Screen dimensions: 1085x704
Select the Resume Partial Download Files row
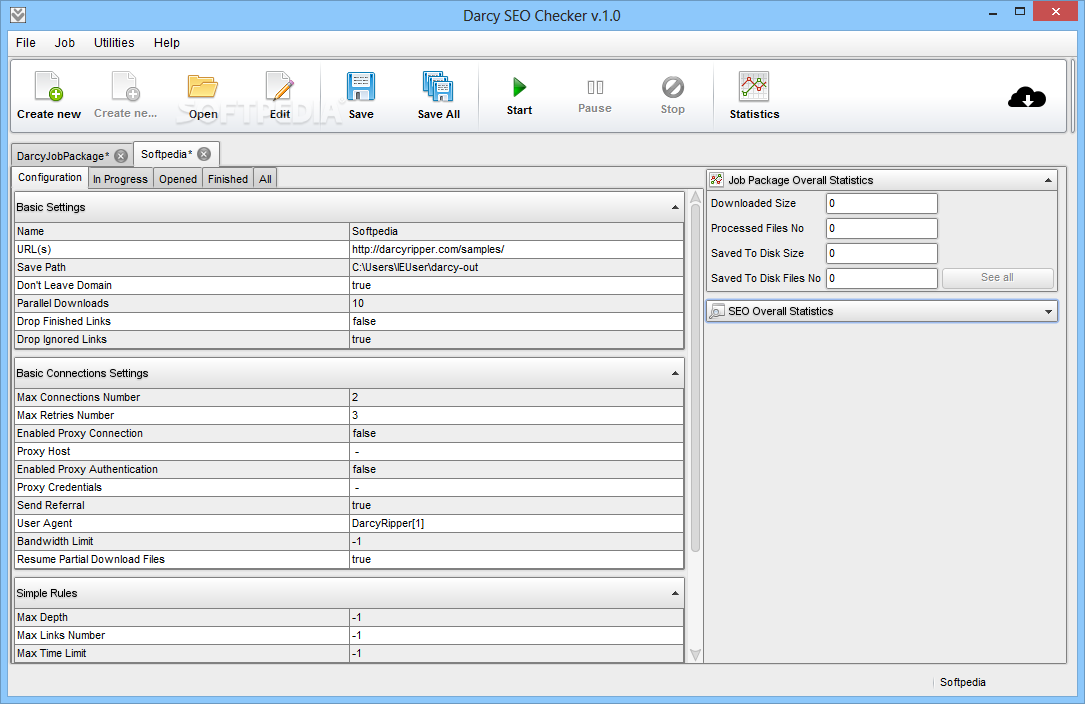(349, 559)
